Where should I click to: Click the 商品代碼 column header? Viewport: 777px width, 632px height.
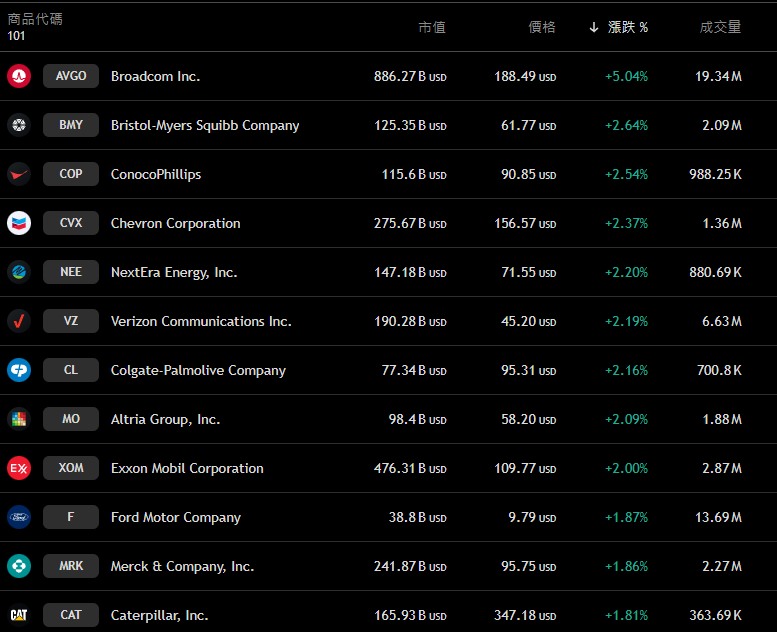(35, 19)
